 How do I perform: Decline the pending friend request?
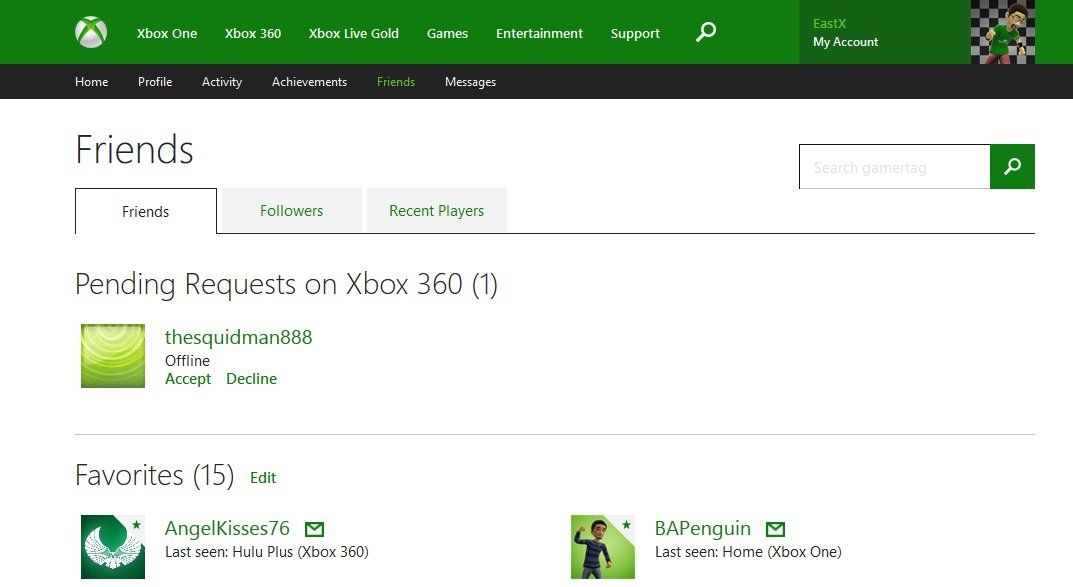point(251,378)
